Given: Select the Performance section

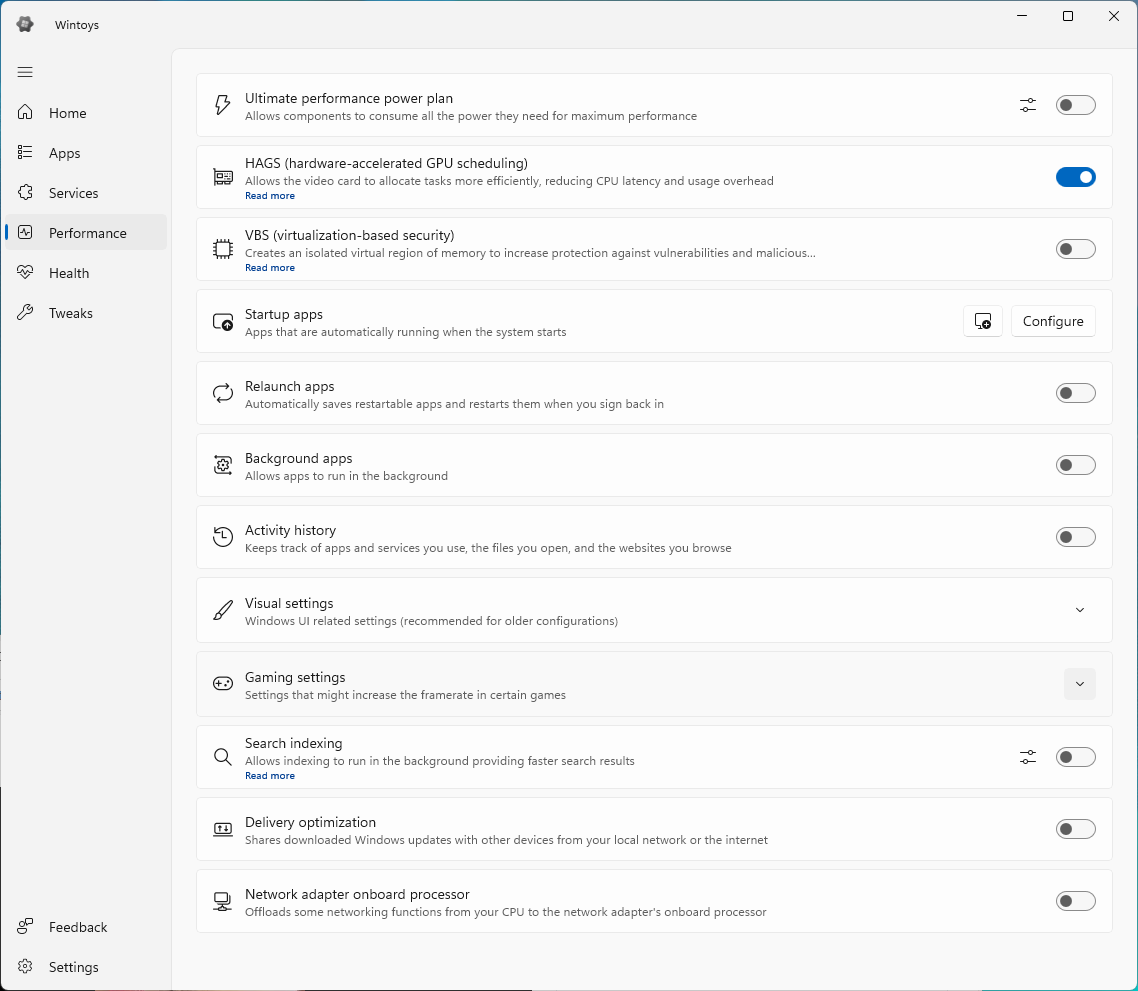Looking at the screenshot, I should [x=86, y=232].
